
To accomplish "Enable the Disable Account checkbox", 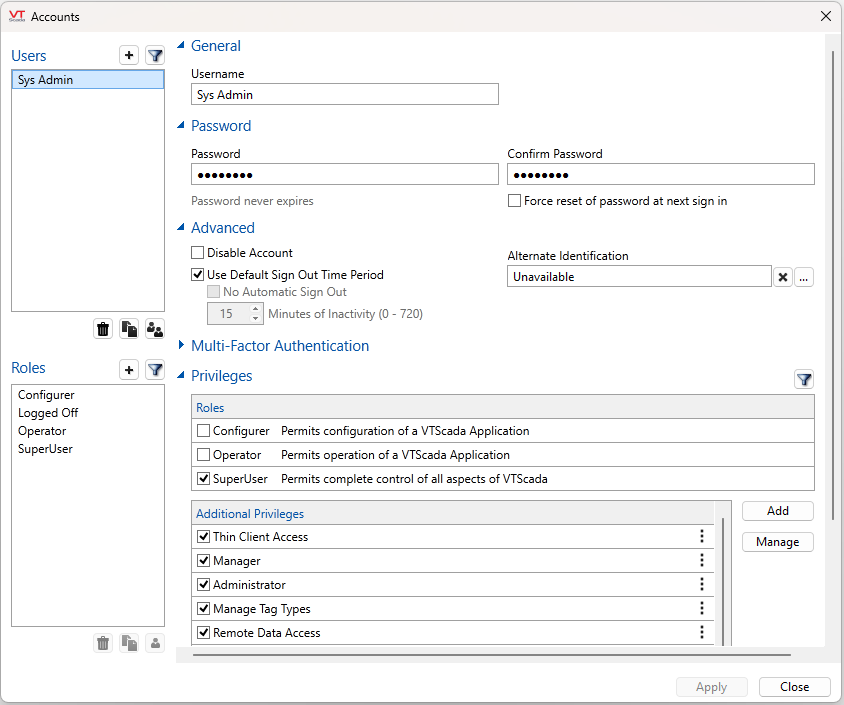I will (x=198, y=253).
